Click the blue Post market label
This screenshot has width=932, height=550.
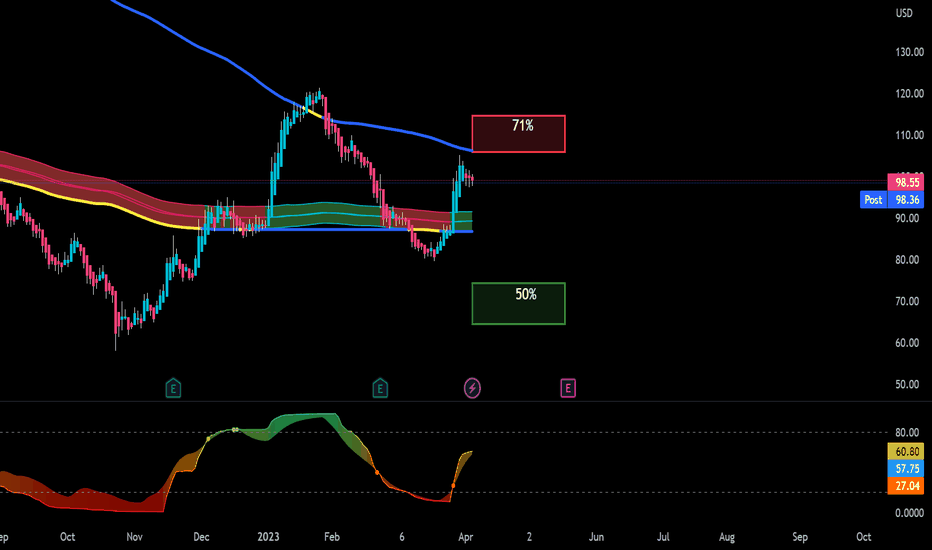coord(873,200)
